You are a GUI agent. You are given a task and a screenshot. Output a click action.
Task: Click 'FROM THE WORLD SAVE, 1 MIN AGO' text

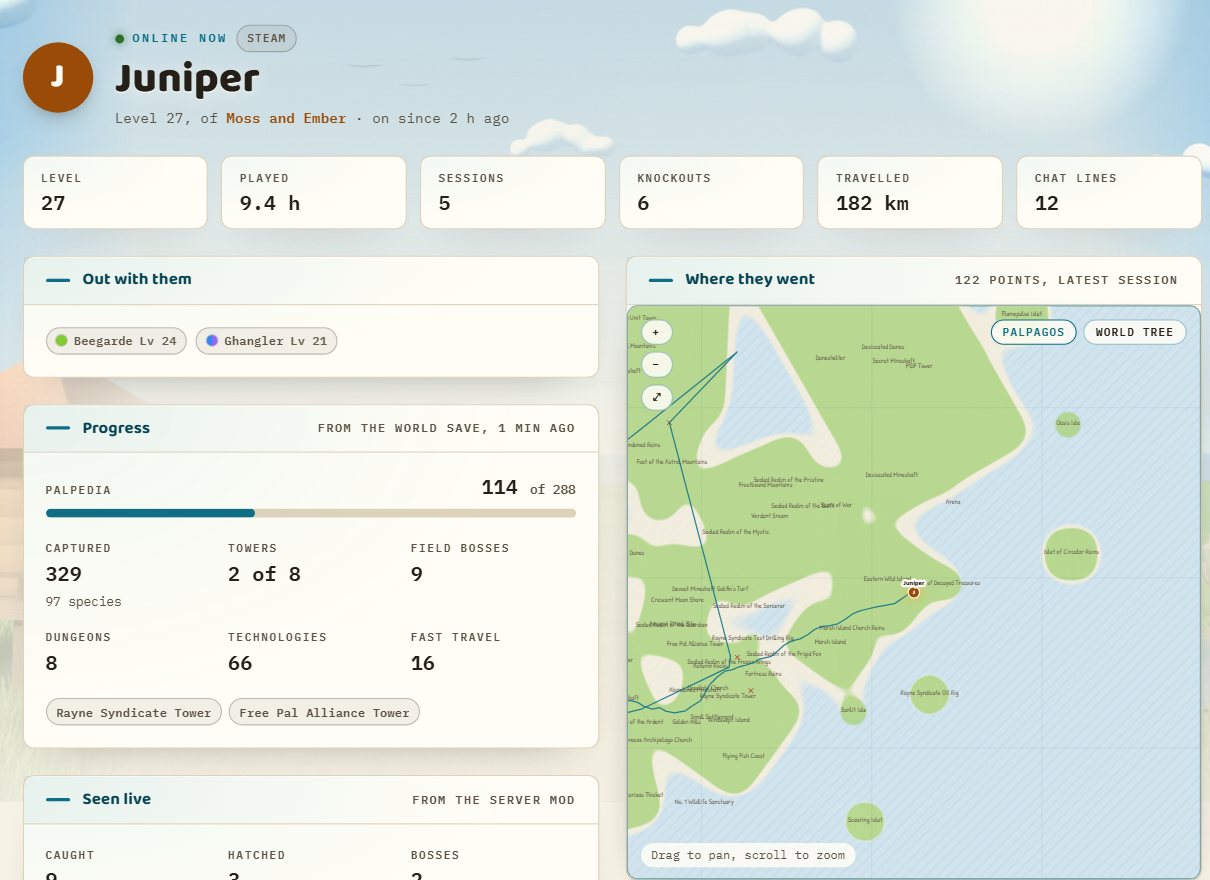446,428
